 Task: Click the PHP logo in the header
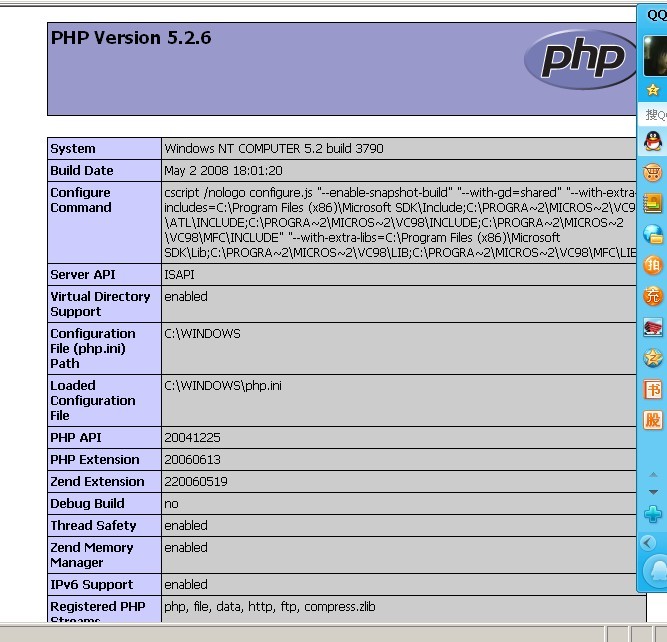click(580, 59)
